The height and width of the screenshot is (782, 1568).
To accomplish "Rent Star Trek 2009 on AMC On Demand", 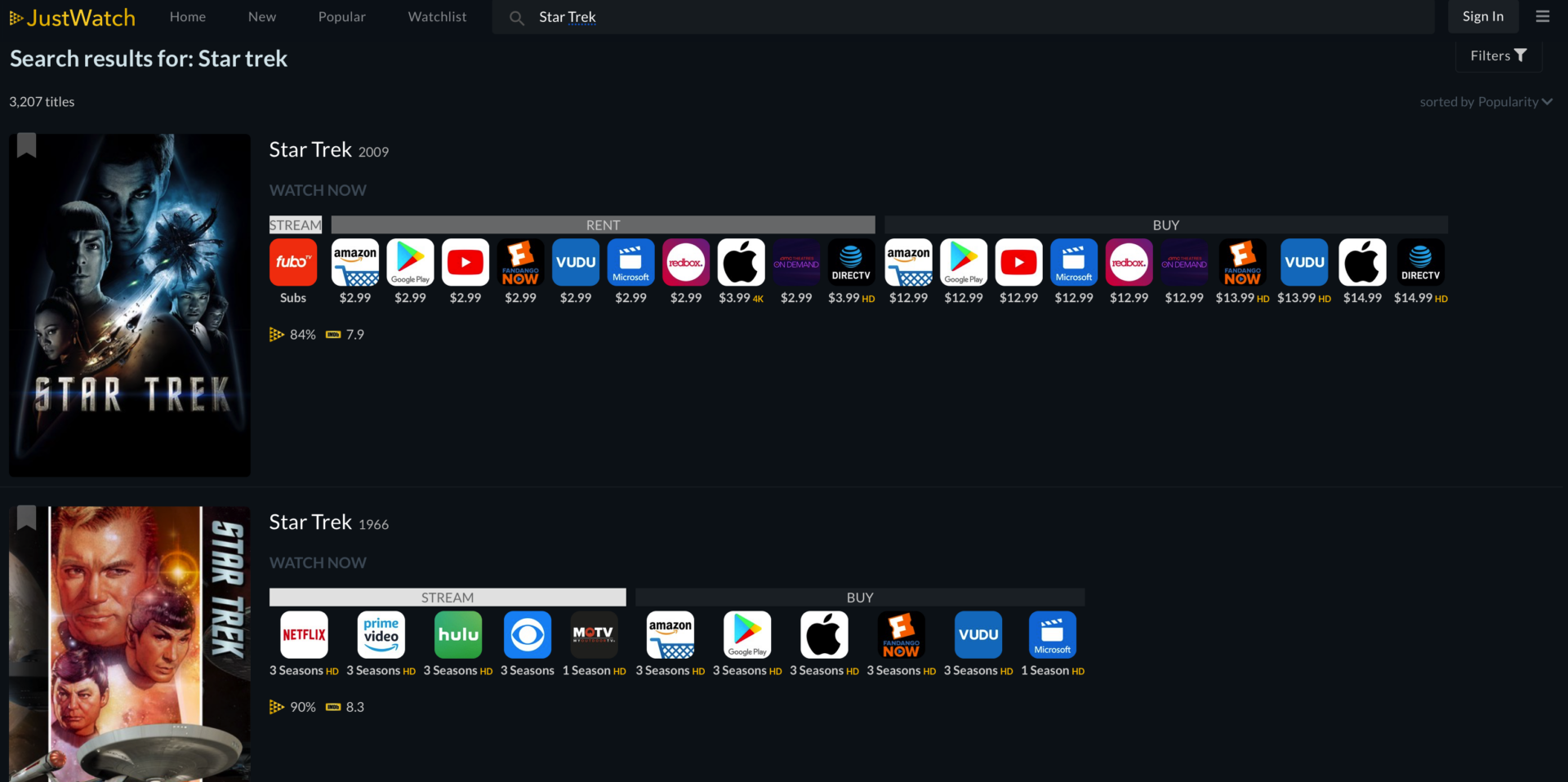I will (796, 262).
